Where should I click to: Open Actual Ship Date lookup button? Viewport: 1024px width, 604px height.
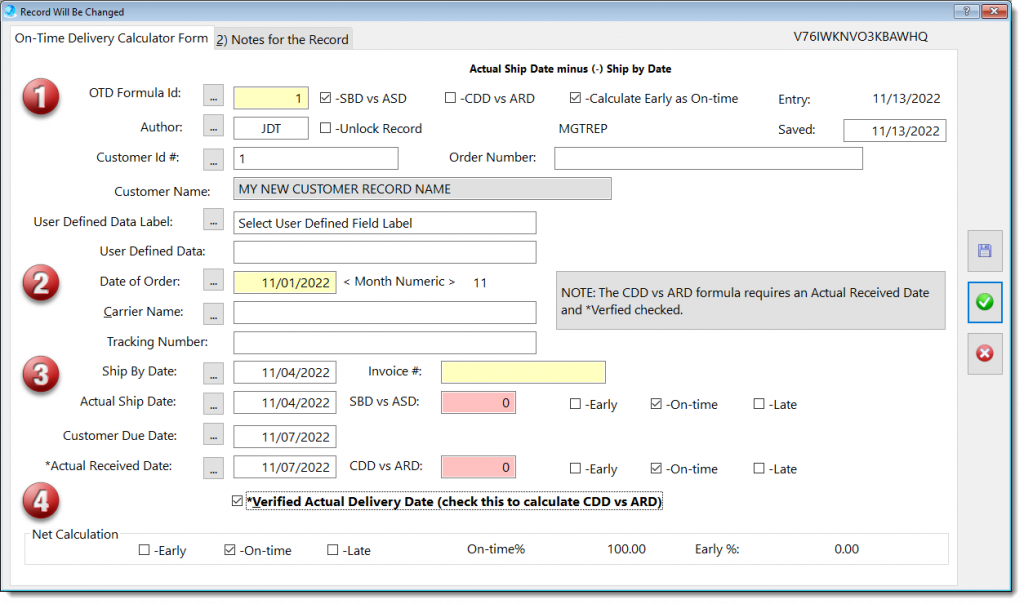(x=213, y=404)
